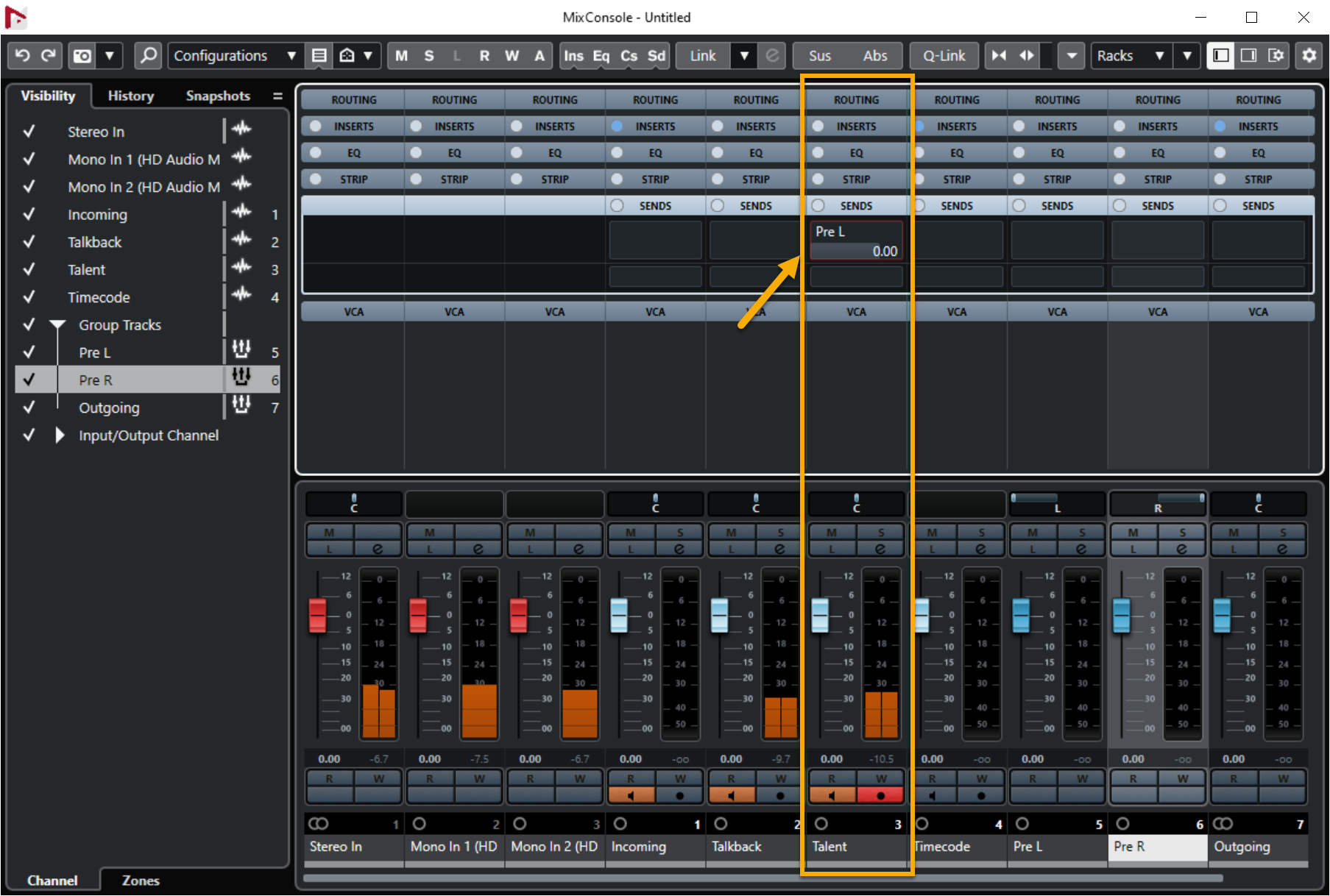Open the Racks dropdown menu

(x=1131, y=56)
